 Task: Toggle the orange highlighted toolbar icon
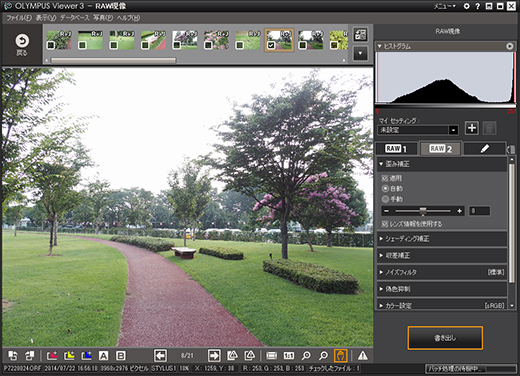(x=340, y=356)
